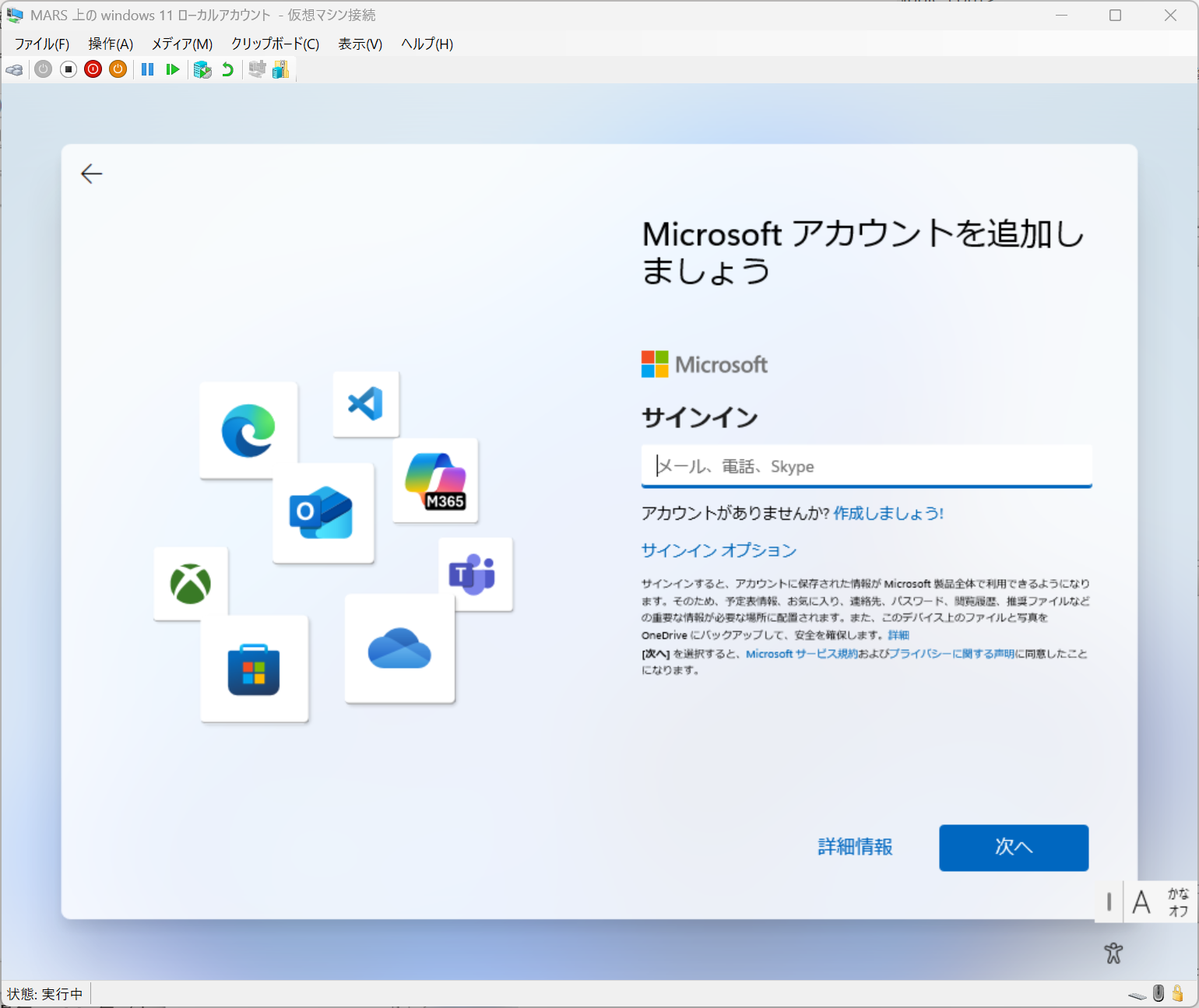This screenshot has width=1199, height=1008.
Task: Open サインイン オプション link
Action: [x=719, y=550]
